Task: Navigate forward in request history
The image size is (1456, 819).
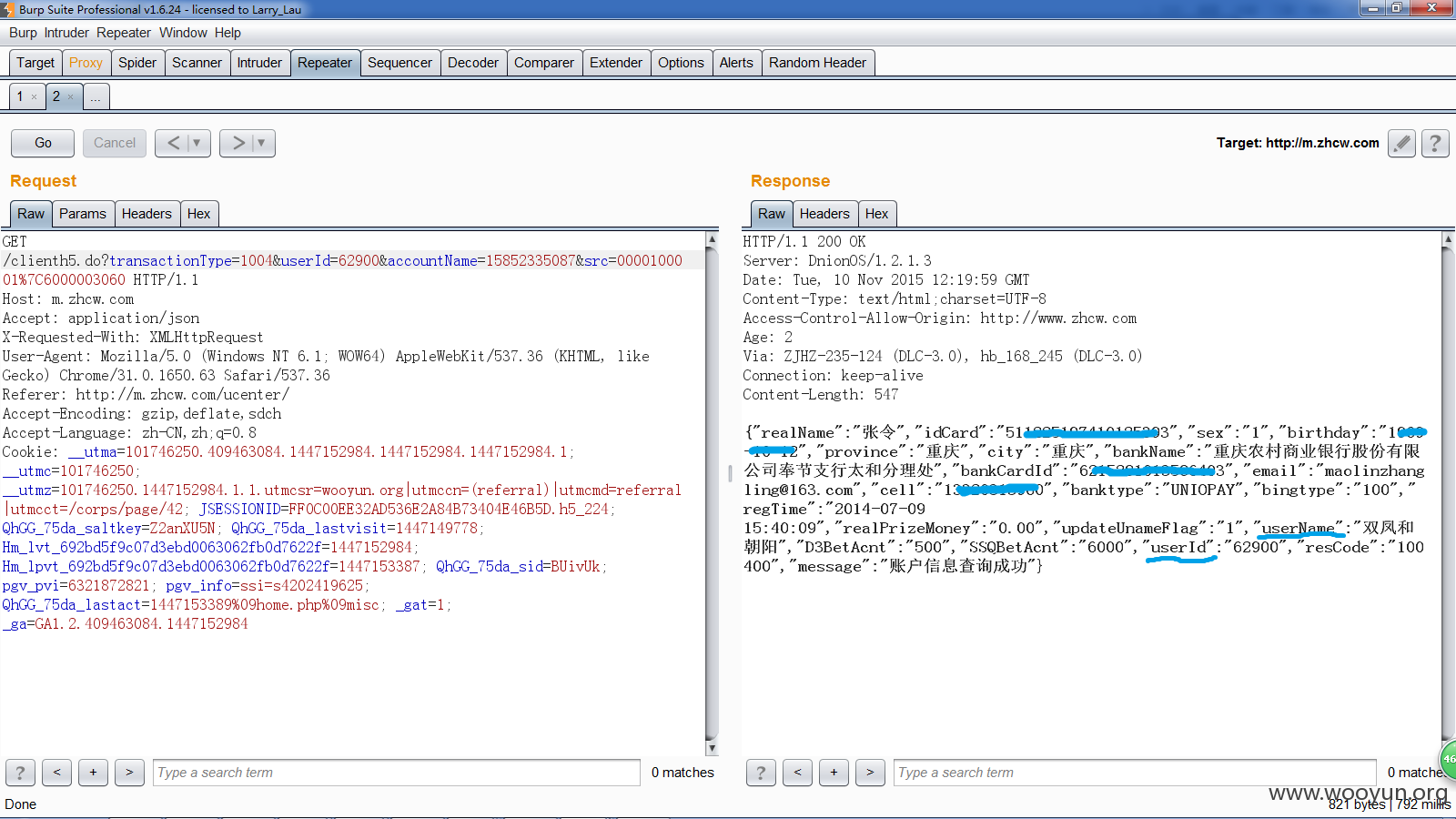Action: 238,143
